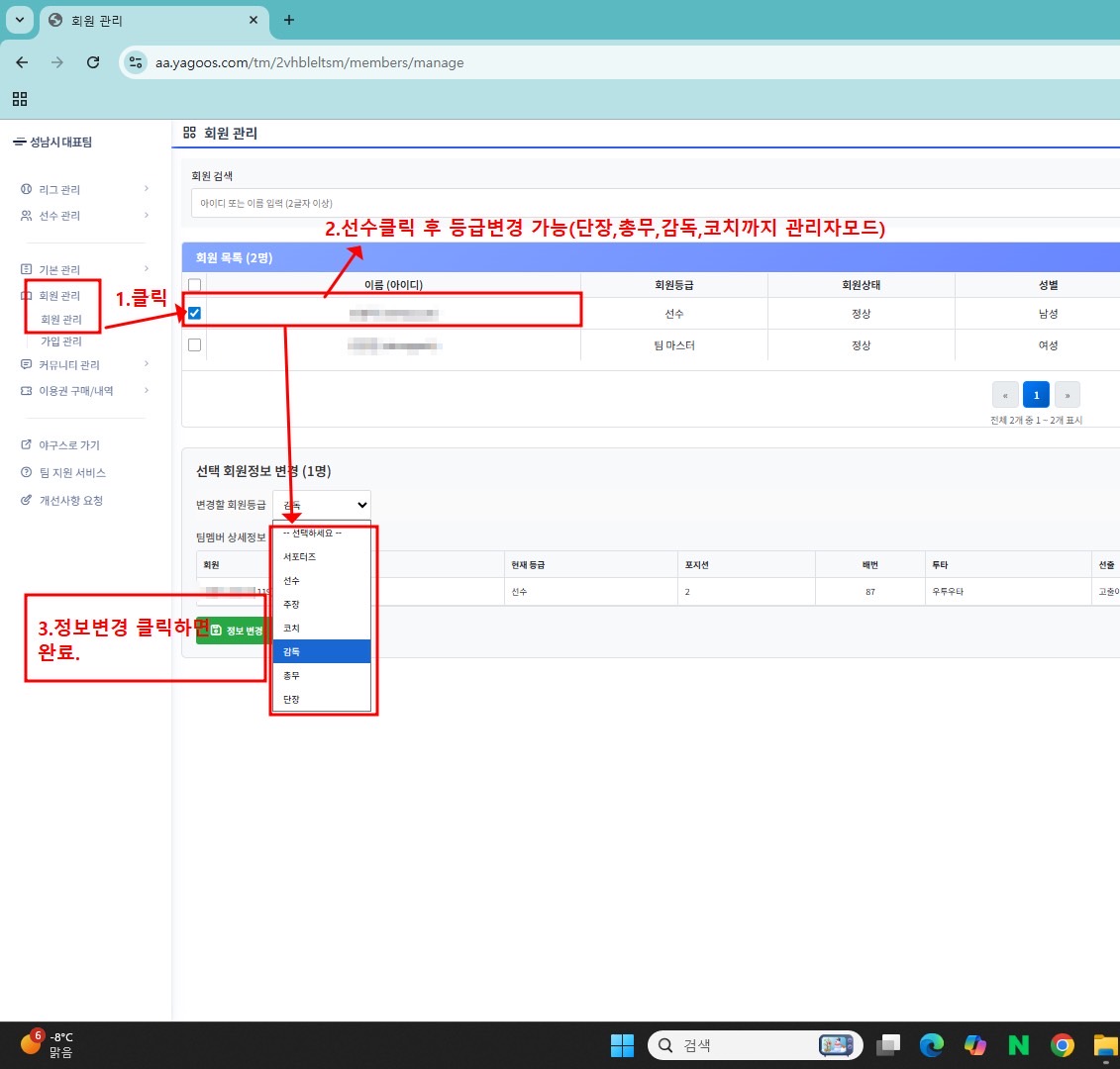Open the apps grid icon in bookmarks bar
This screenshot has width=1120, height=1069.
pos(20,99)
